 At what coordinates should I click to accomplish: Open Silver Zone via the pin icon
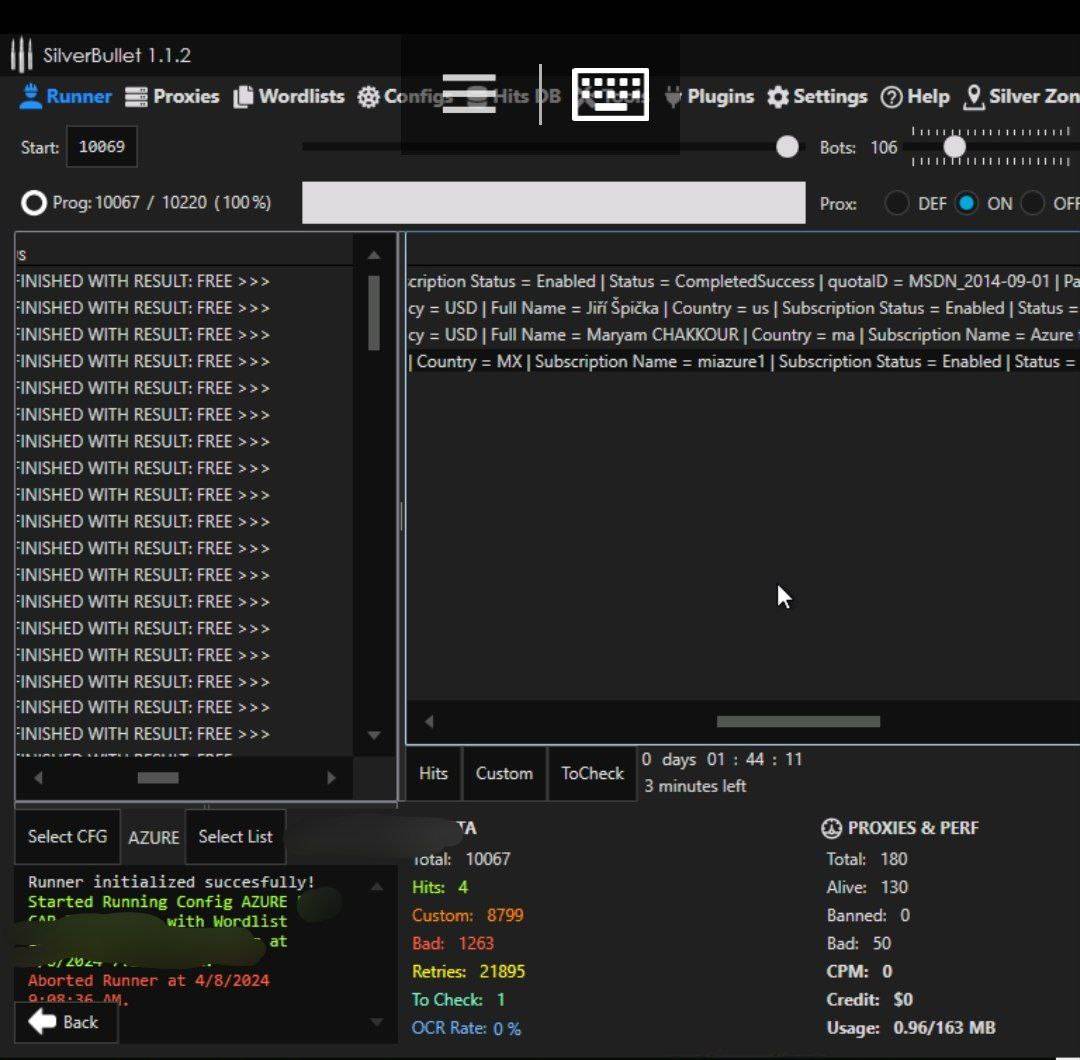click(973, 97)
